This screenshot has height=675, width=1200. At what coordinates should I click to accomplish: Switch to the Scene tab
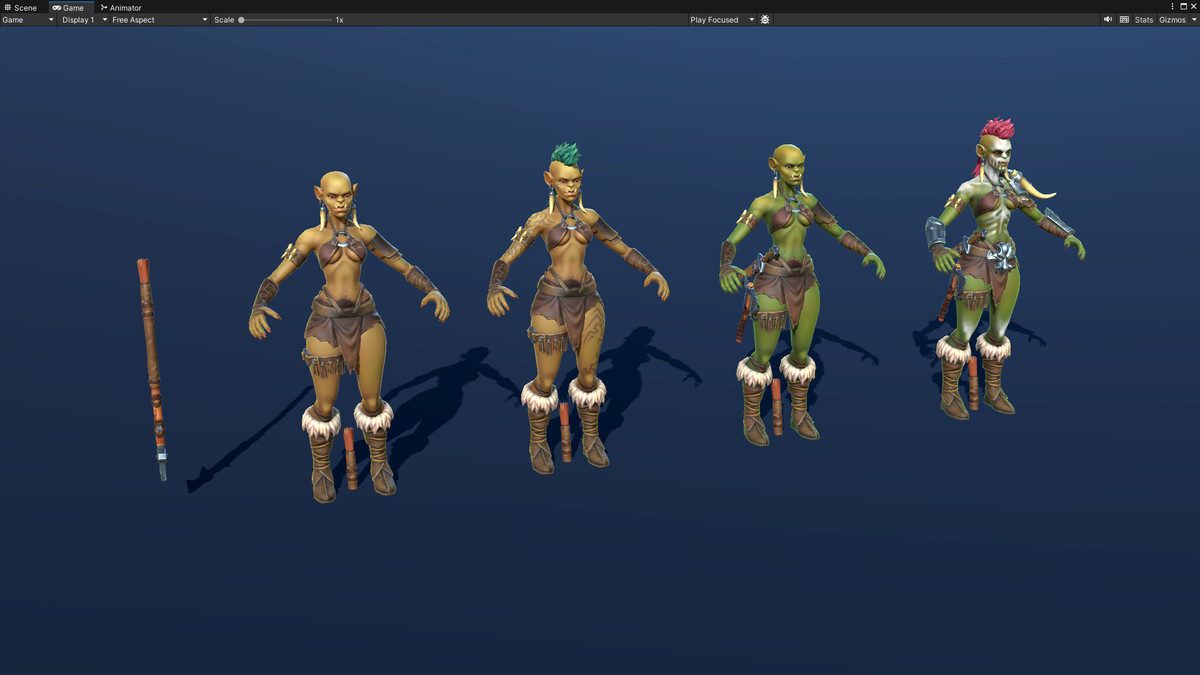click(x=24, y=7)
